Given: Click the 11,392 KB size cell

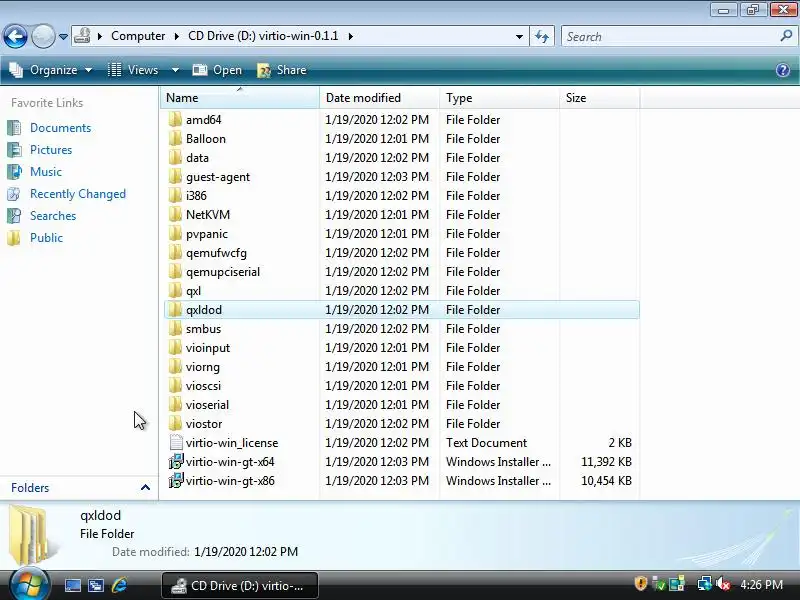Looking at the screenshot, I should (x=606, y=462).
